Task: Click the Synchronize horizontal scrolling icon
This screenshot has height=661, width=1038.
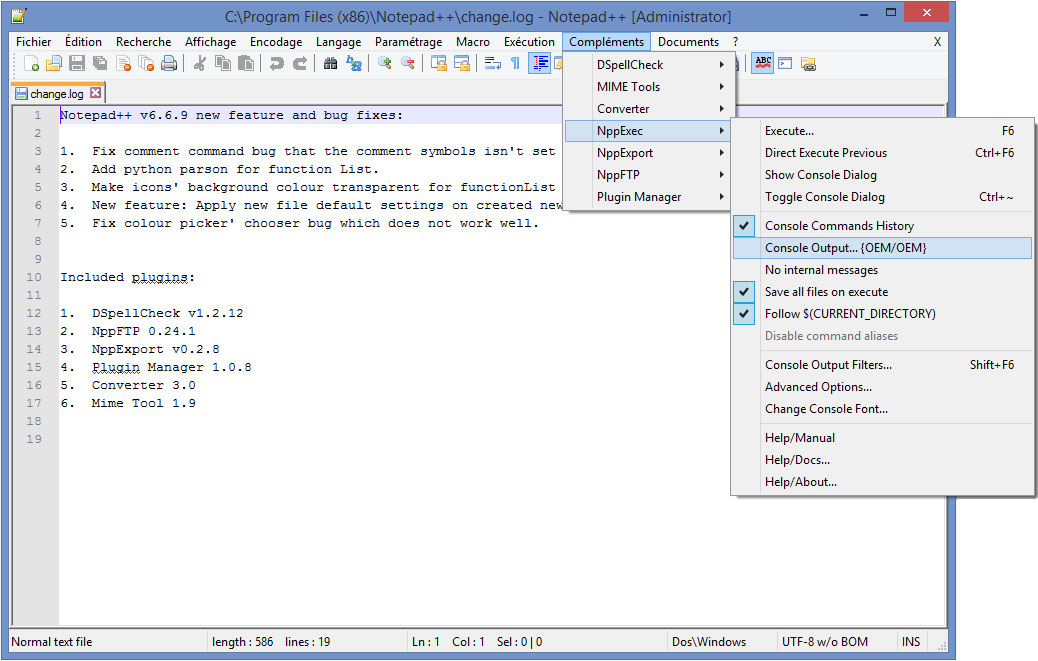Action: [461, 64]
